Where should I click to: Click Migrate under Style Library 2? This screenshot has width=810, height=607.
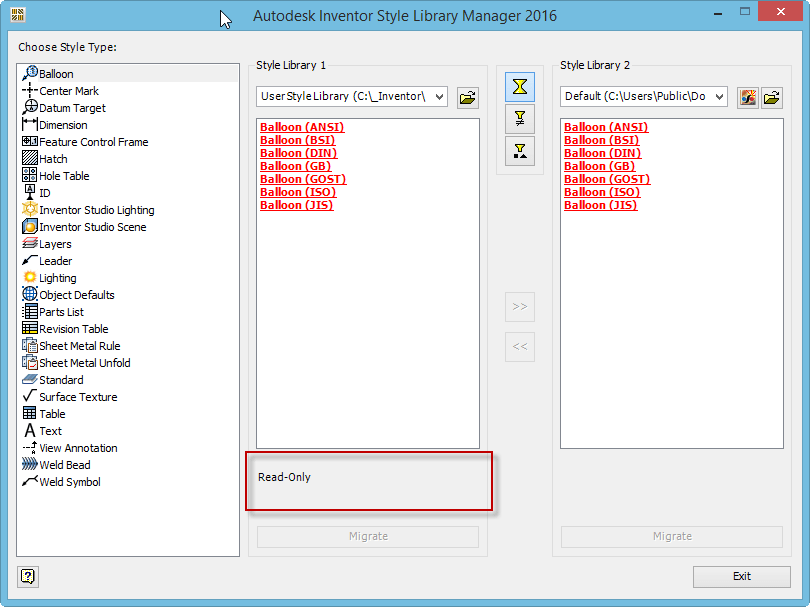(x=672, y=537)
